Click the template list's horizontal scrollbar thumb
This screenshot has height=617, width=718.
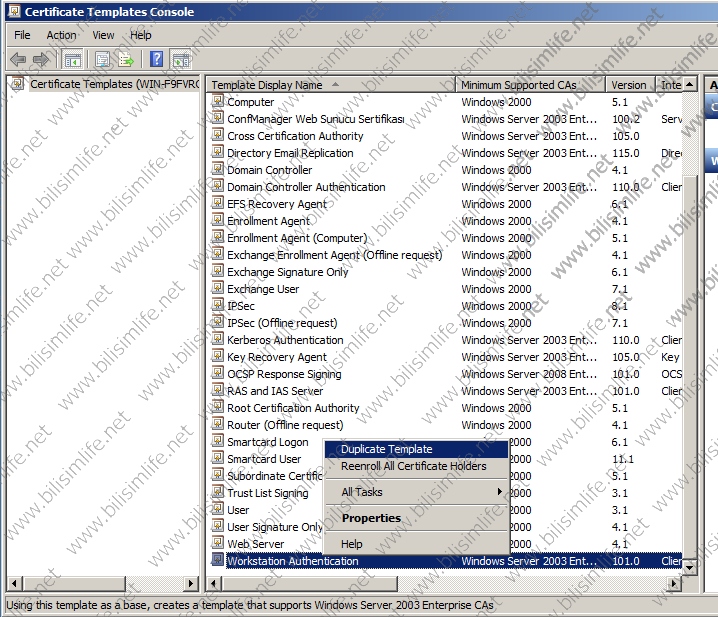click(x=309, y=584)
